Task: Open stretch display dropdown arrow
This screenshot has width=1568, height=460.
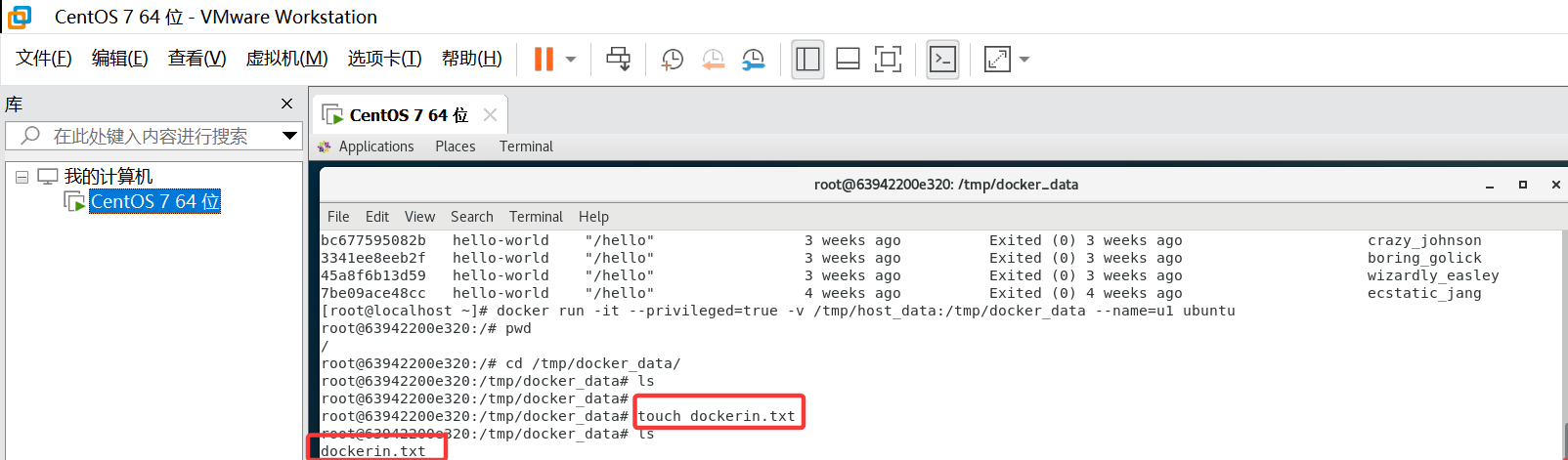Action: click(x=1024, y=60)
